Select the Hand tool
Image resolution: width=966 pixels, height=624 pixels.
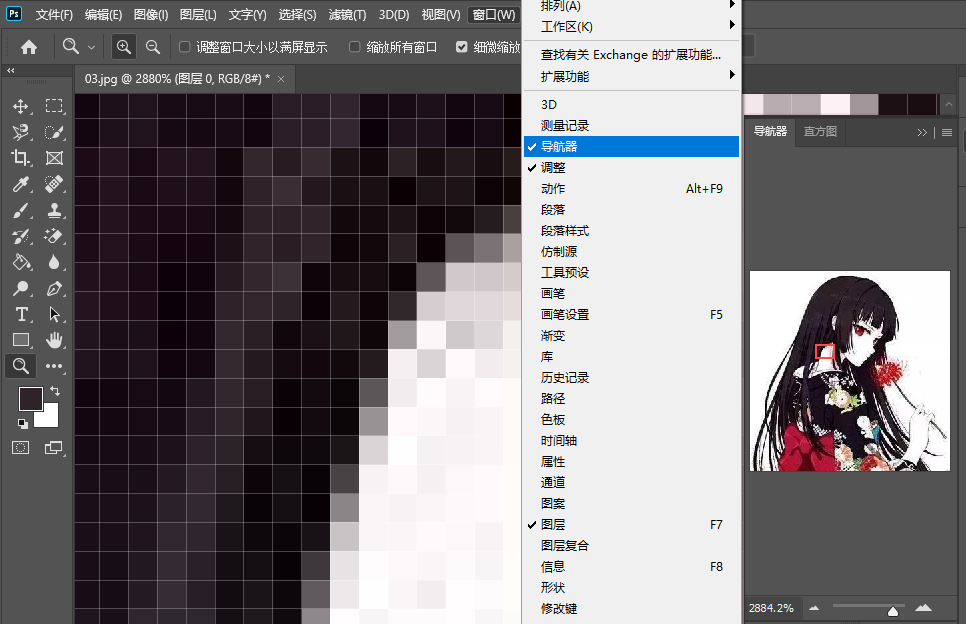(54, 340)
